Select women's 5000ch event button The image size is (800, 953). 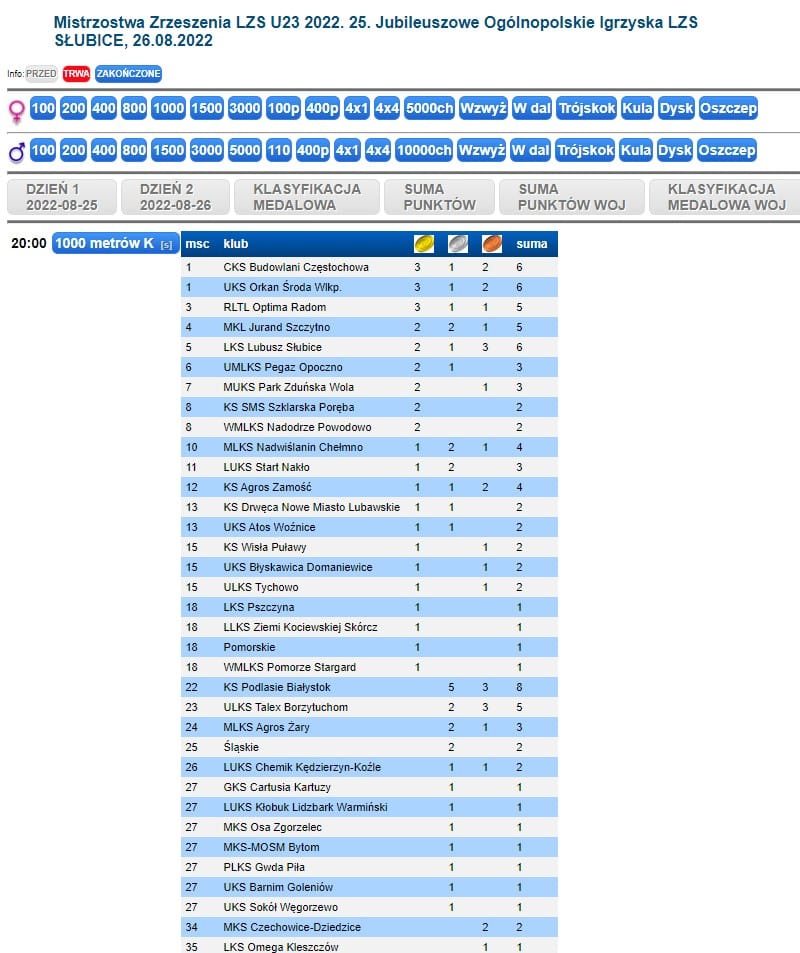click(x=430, y=109)
